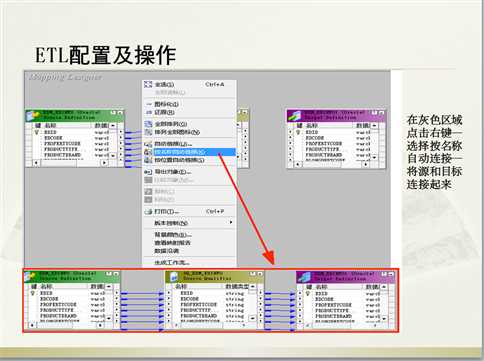The height and width of the screenshot is (361, 484).
Task: Choose 数据沿袭 in the context menu
Action: coord(189,251)
